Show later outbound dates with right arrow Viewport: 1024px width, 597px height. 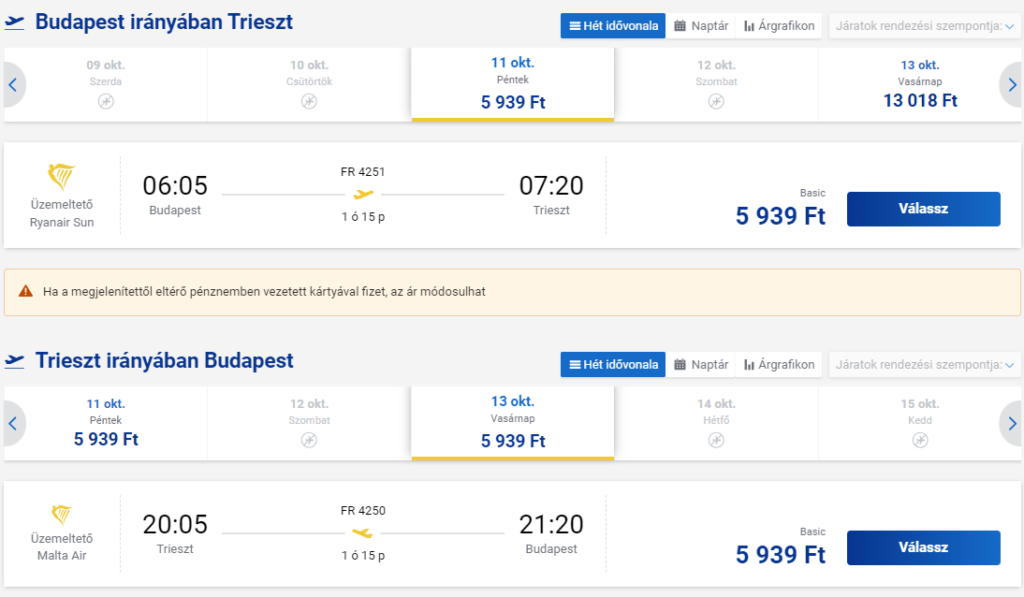[x=1012, y=85]
